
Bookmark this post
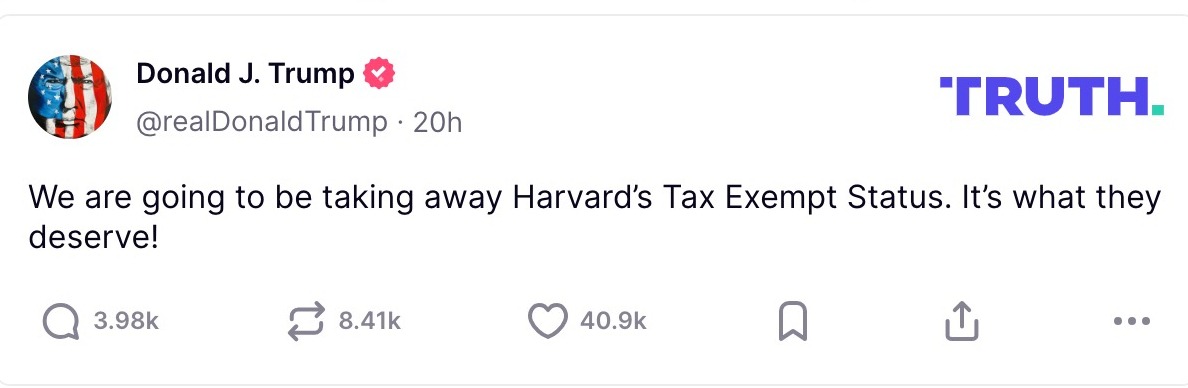click(x=793, y=322)
